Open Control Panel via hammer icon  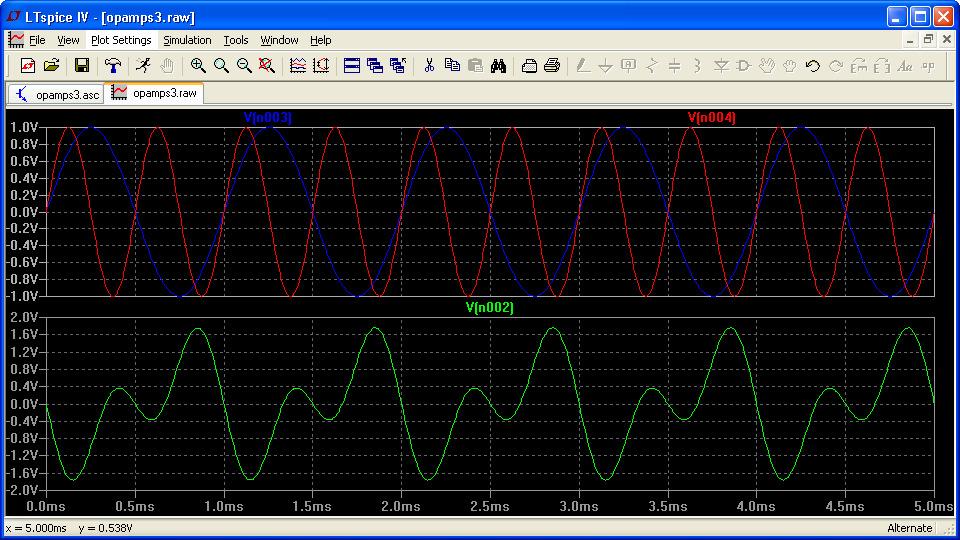click(113, 66)
